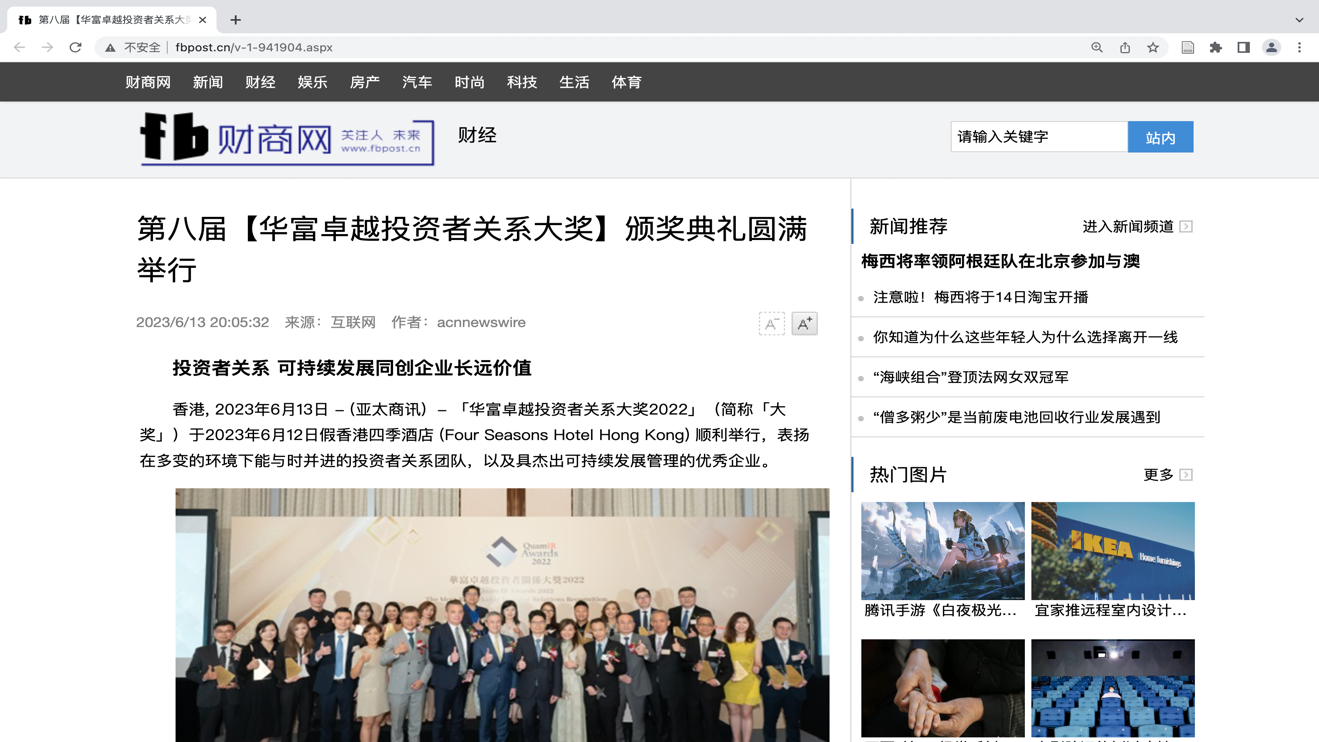
Task: Open a new browser tab
Action: (x=236, y=20)
